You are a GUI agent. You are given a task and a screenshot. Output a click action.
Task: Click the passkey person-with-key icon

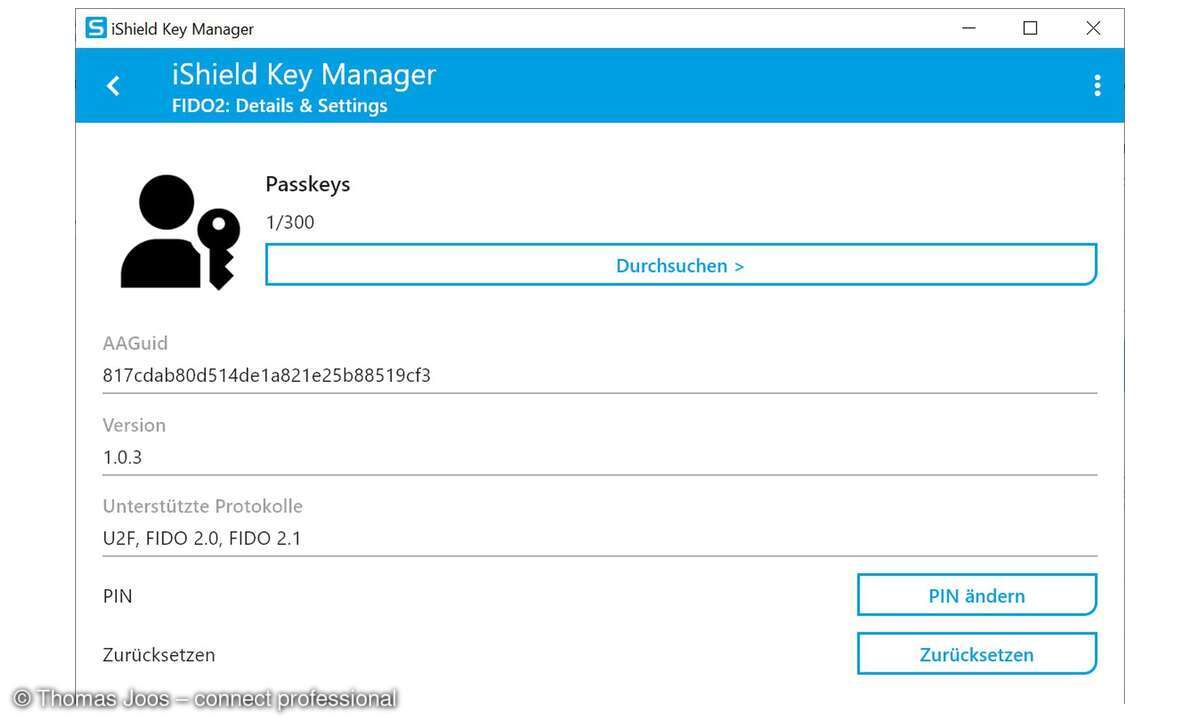(x=178, y=230)
